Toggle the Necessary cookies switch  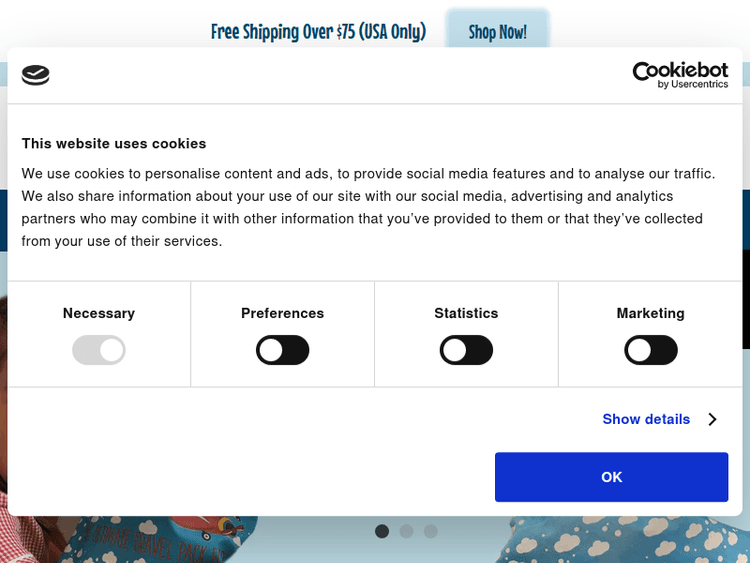click(99, 350)
